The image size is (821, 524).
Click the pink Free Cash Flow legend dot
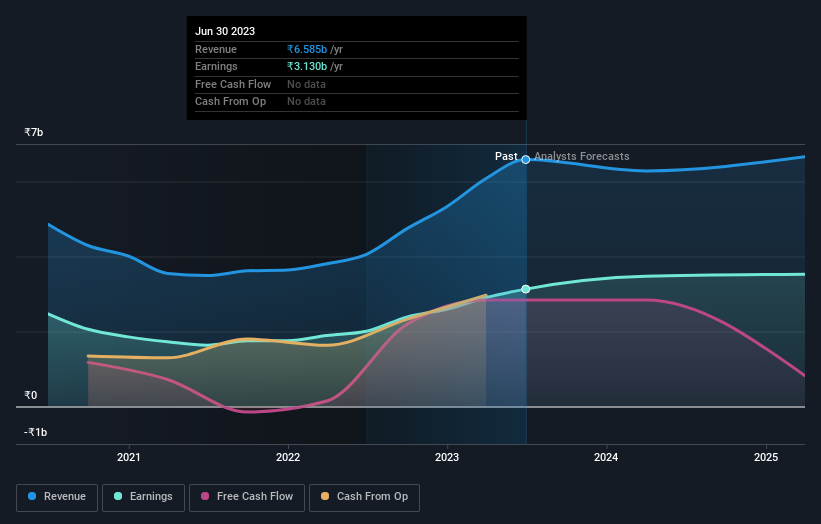pyautogui.click(x=205, y=496)
